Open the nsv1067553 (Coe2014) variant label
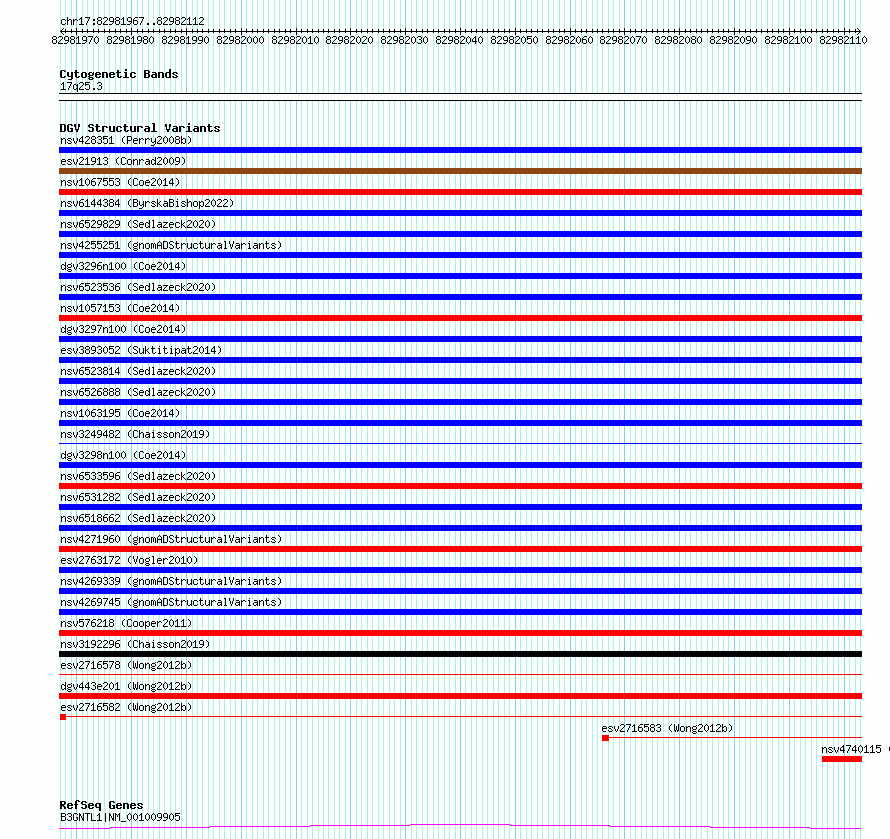The image size is (890, 839). 120,182
